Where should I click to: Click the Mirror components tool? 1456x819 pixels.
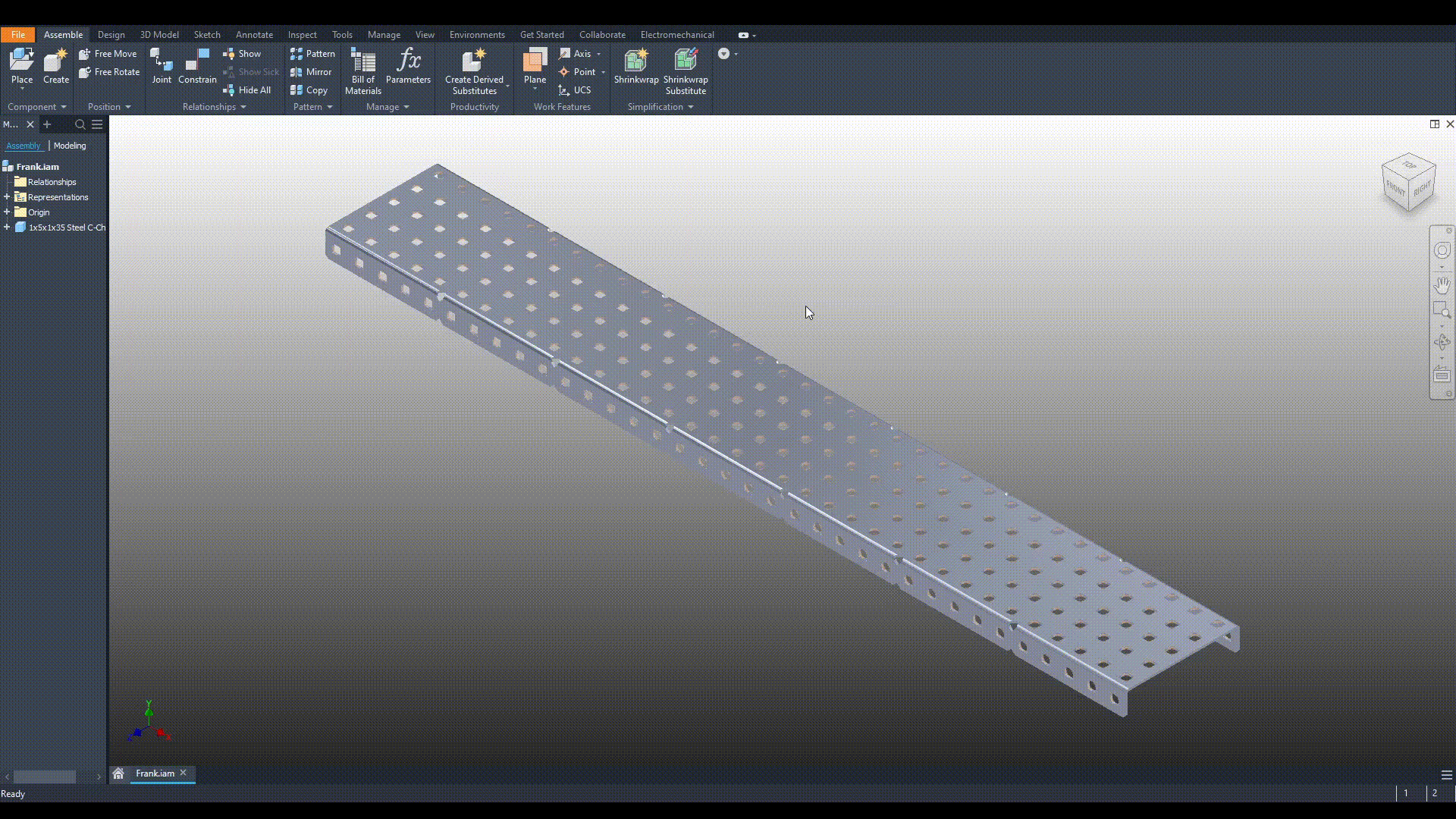[x=311, y=72]
